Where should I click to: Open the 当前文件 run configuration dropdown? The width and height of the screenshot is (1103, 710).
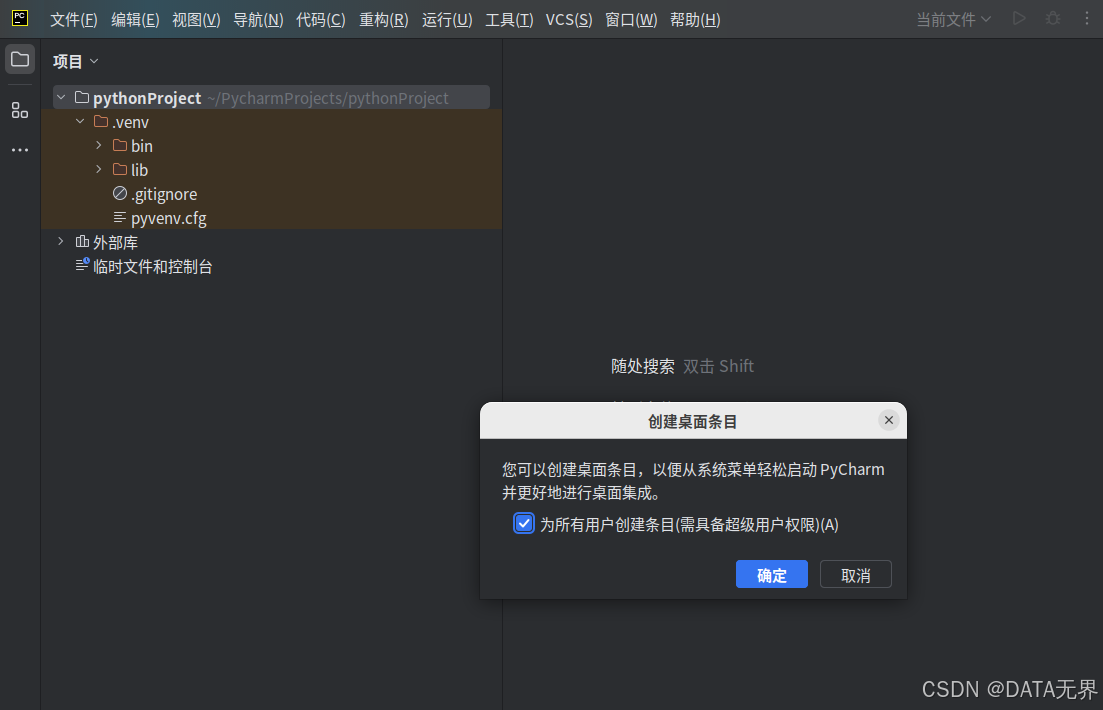(x=953, y=20)
